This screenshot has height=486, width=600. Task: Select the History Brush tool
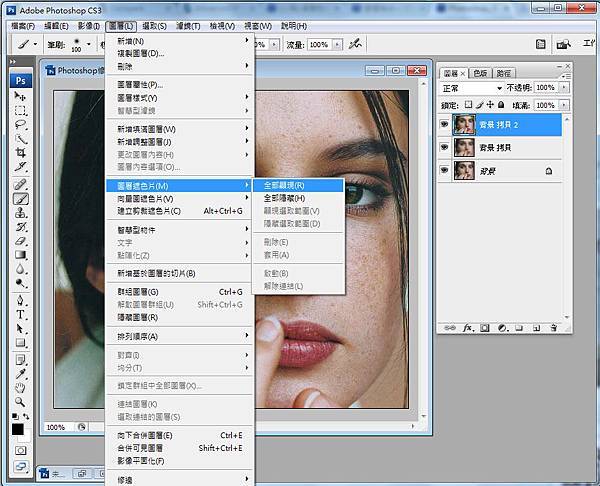point(20,227)
